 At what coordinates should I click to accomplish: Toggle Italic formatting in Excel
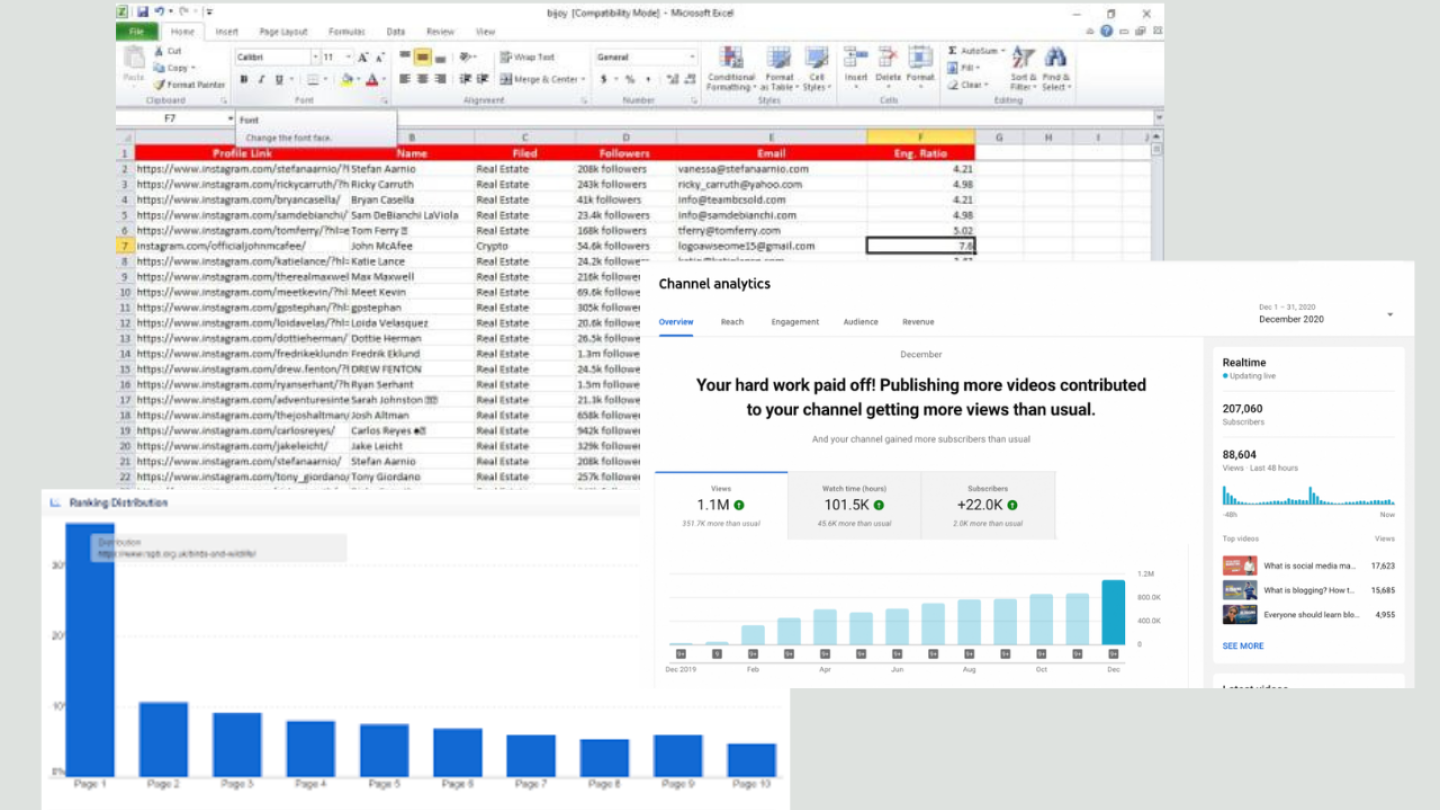coord(261,79)
